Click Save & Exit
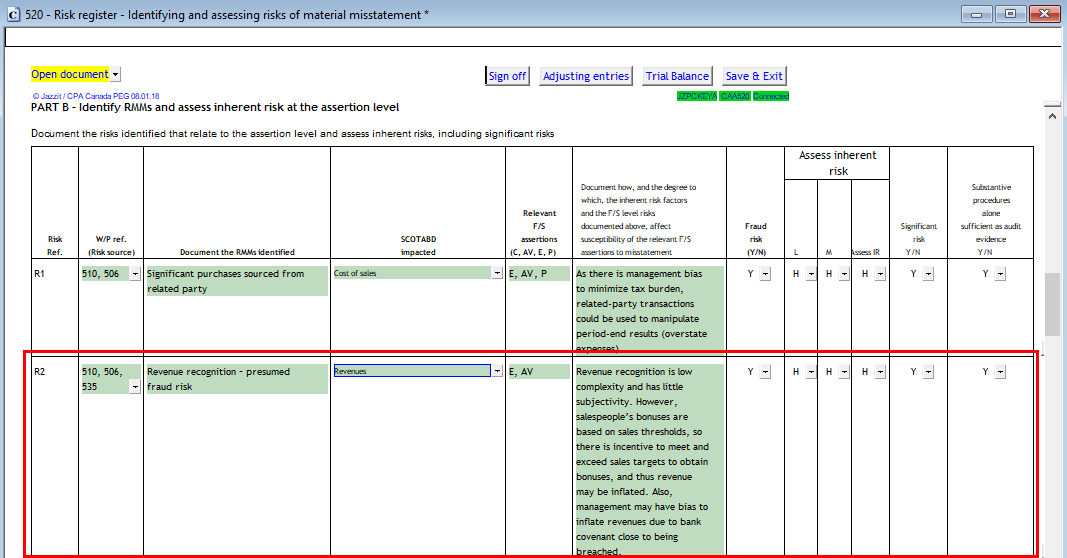The height and width of the screenshot is (558, 1067). click(x=754, y=76)
